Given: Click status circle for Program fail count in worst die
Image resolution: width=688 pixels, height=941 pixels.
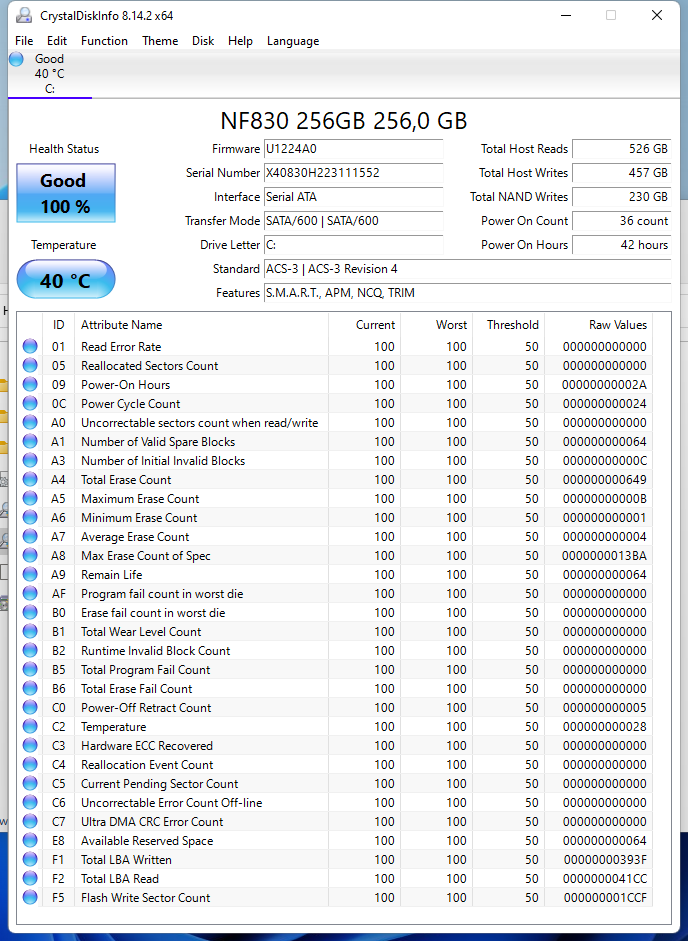Looking at the screenshot, I should 30,594.
